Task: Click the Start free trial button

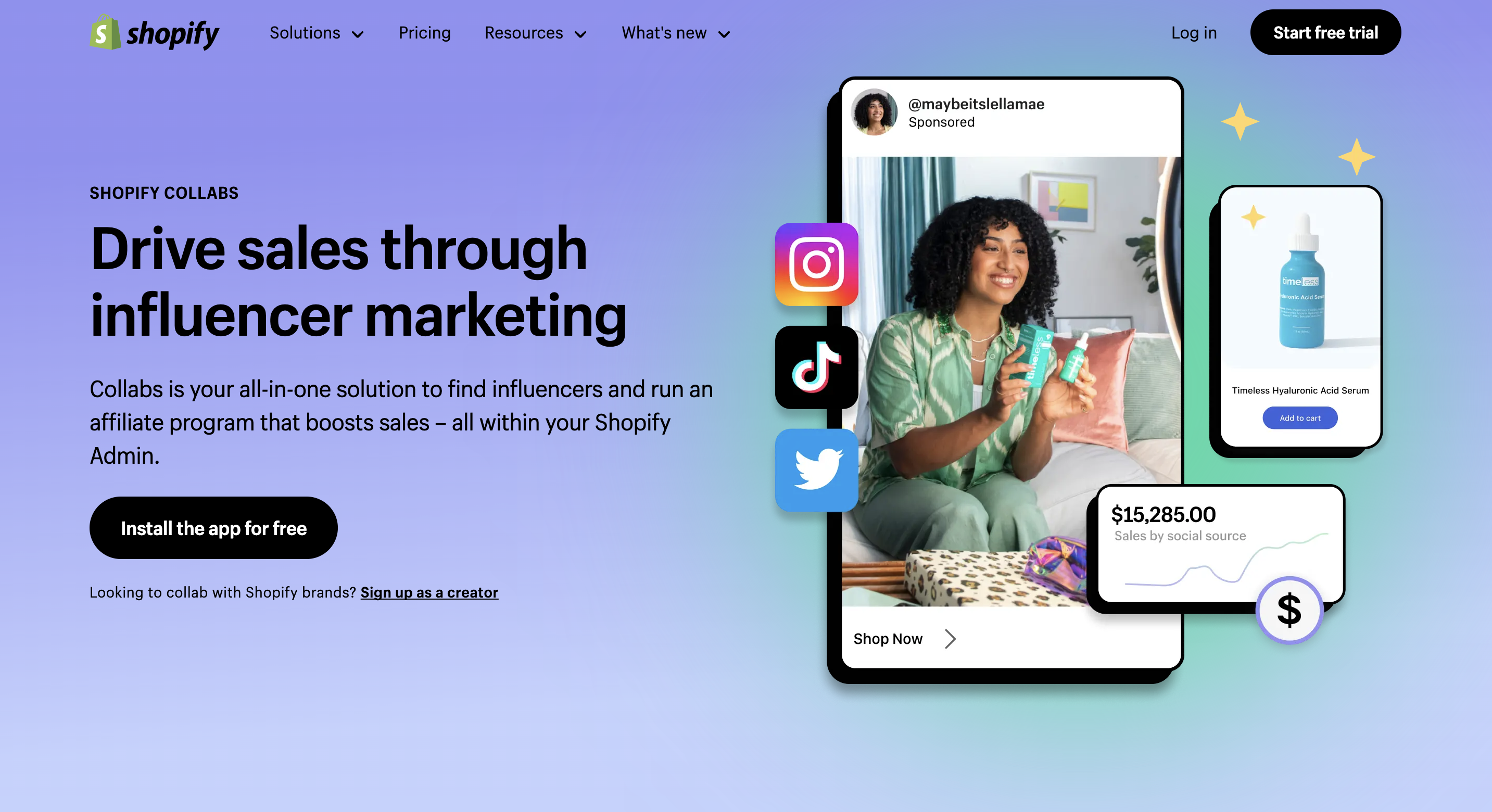Action: coord(1325,32)
